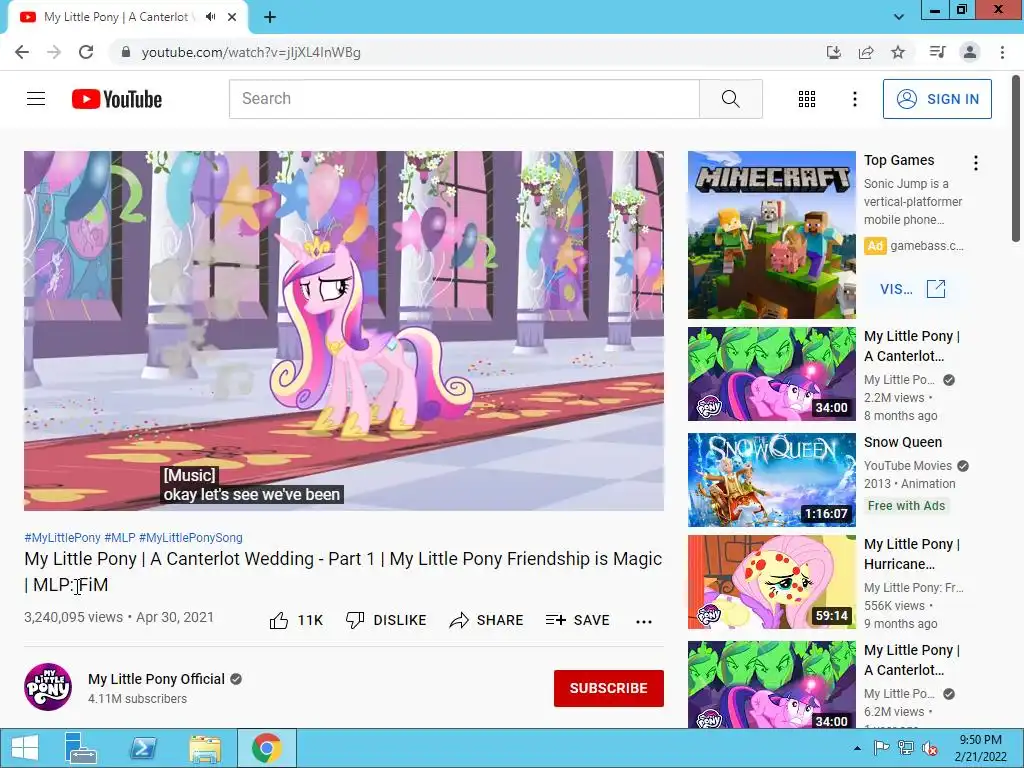Click the #MyLittlePony hashtag
This screenshot has width=1024, height=768.
click(x=62, y=537)
